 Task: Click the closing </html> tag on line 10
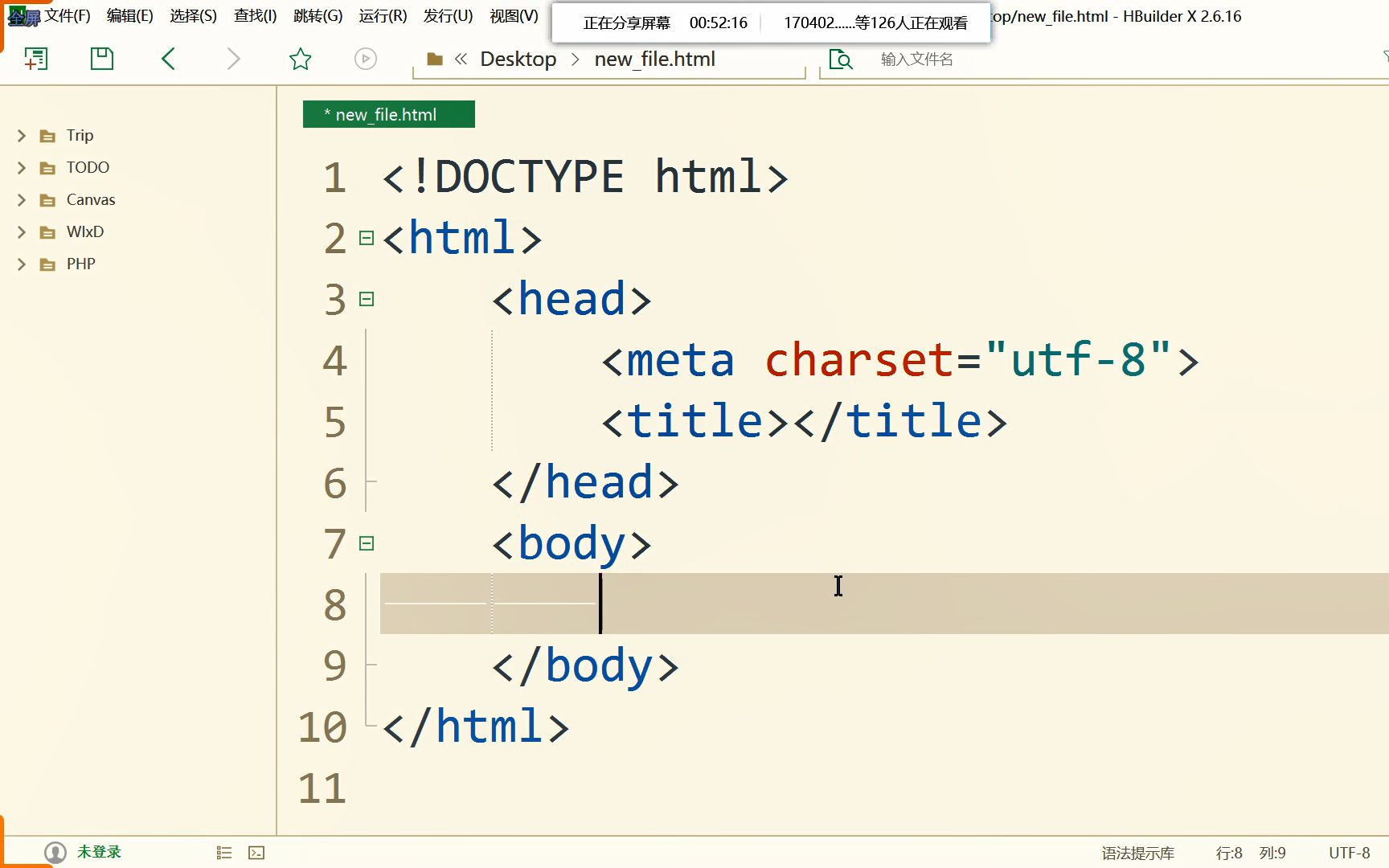click(476, 727)
